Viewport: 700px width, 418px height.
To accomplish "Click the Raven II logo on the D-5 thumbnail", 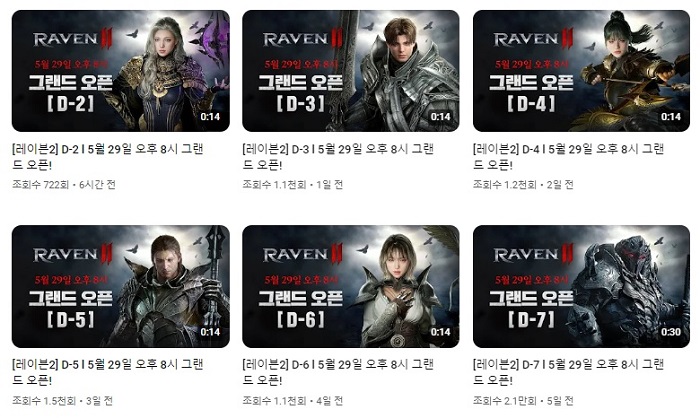I will (x=73, y=254).
